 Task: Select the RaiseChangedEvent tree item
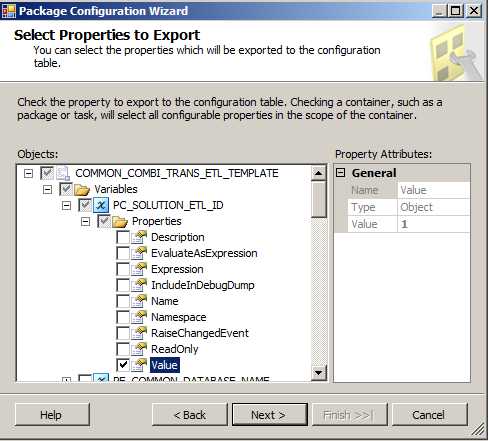click(200, 333)
